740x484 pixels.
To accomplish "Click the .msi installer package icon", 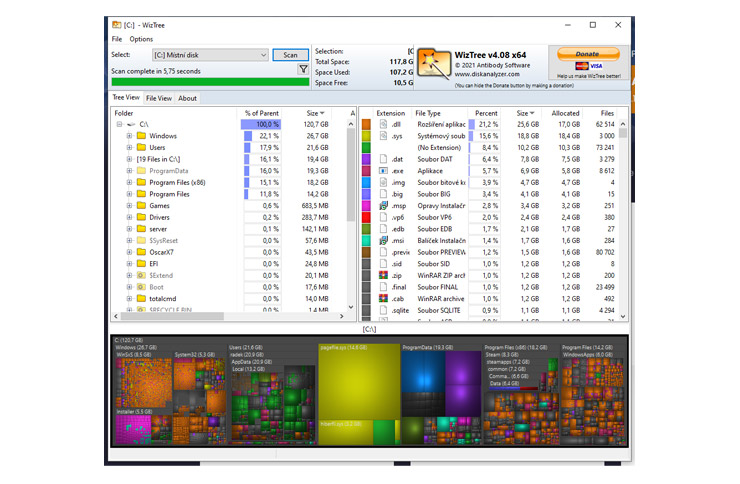I will [383, 241].
